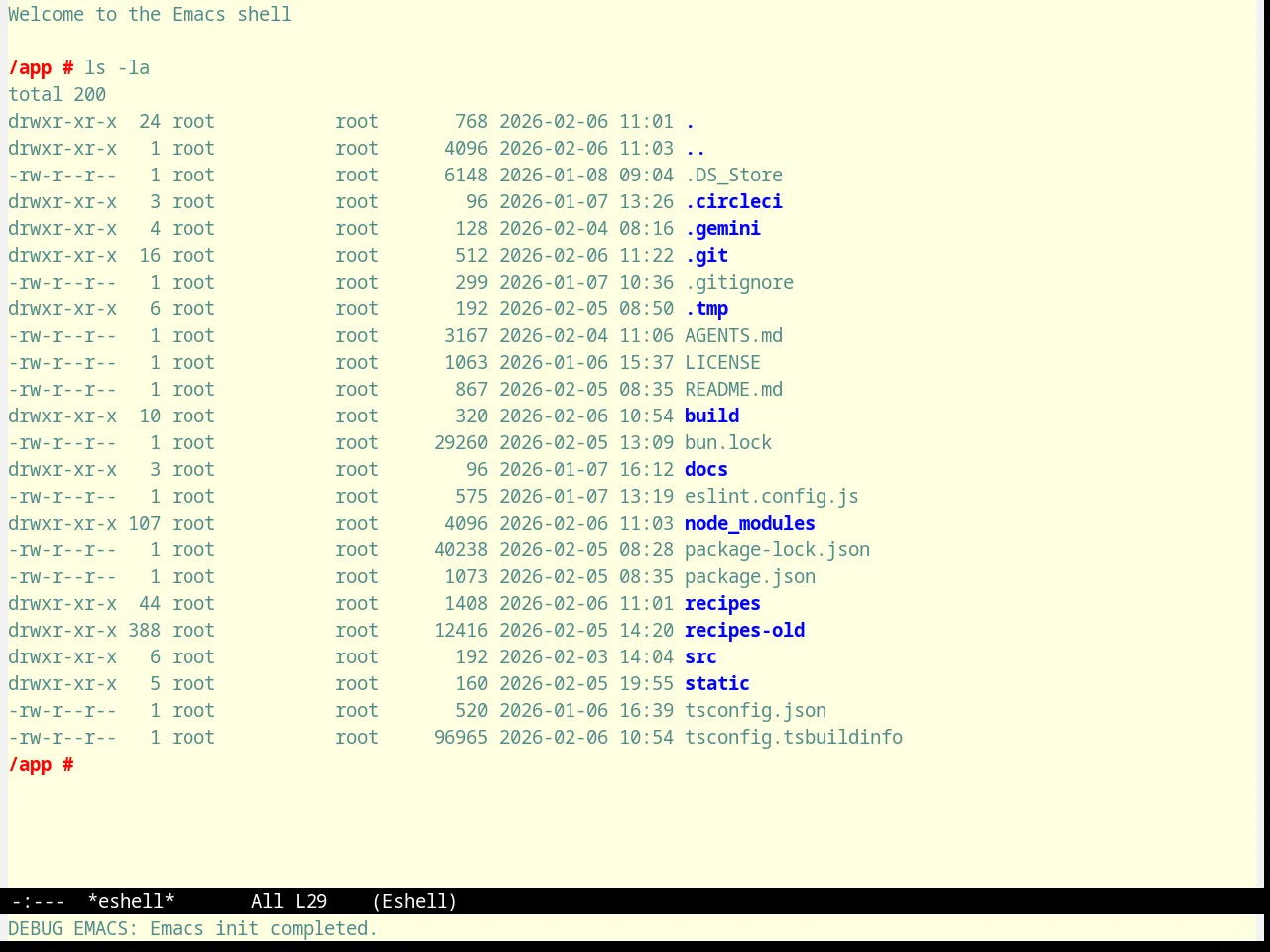Select the static directory name

point(717,684)
